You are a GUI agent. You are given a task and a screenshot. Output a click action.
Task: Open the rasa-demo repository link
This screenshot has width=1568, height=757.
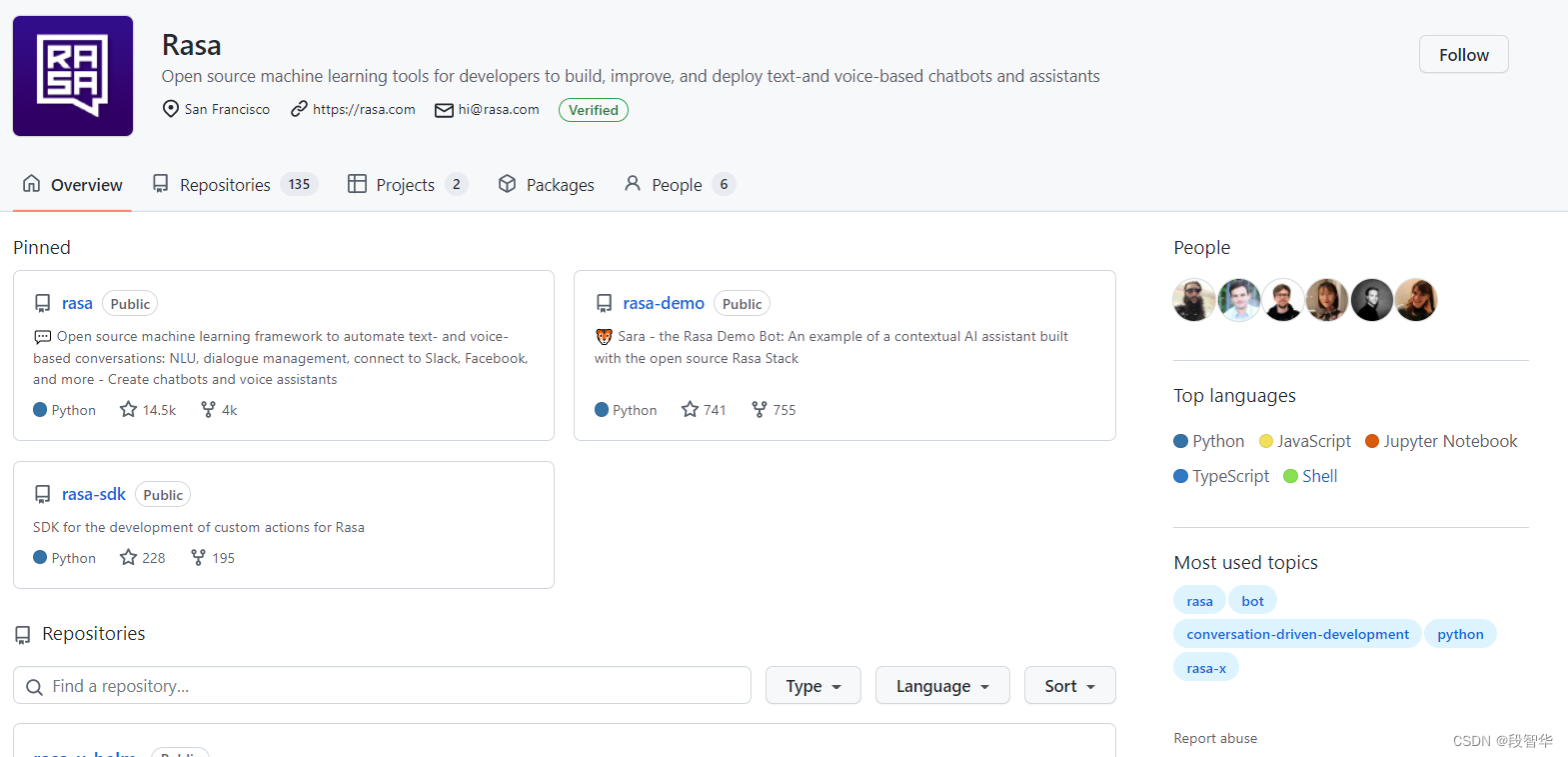point(664,303)
